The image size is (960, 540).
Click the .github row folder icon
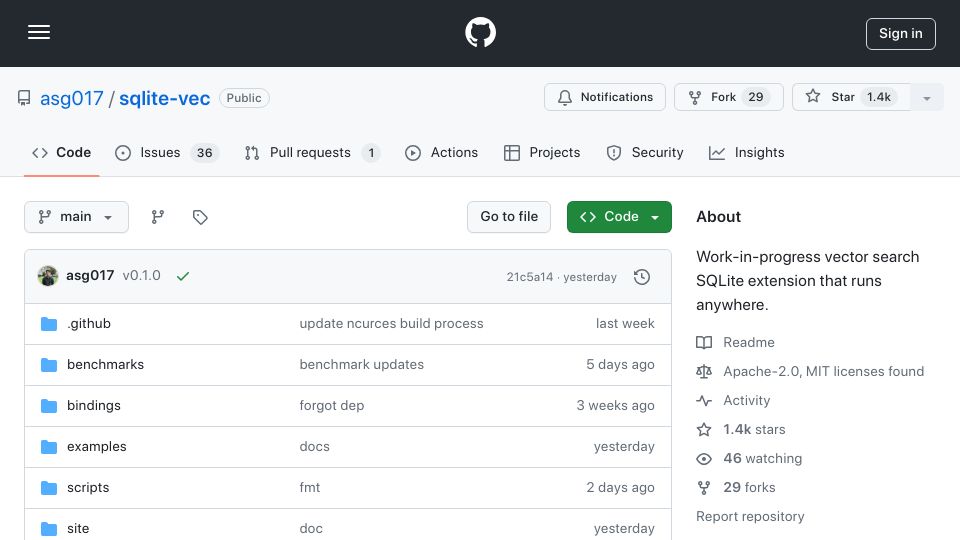(x=49, y=324)
